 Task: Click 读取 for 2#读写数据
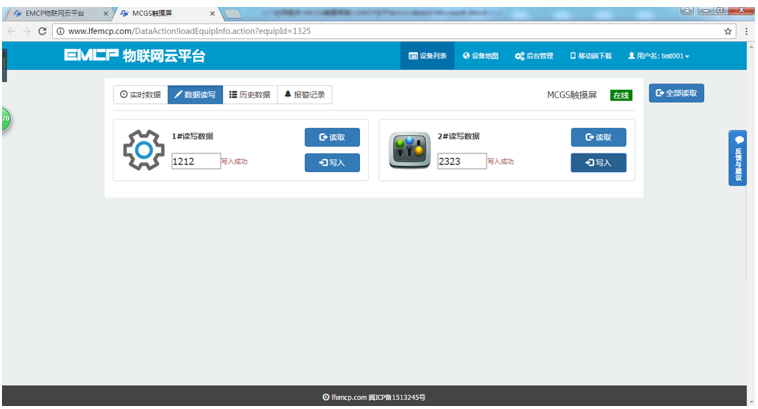(598, 137)
